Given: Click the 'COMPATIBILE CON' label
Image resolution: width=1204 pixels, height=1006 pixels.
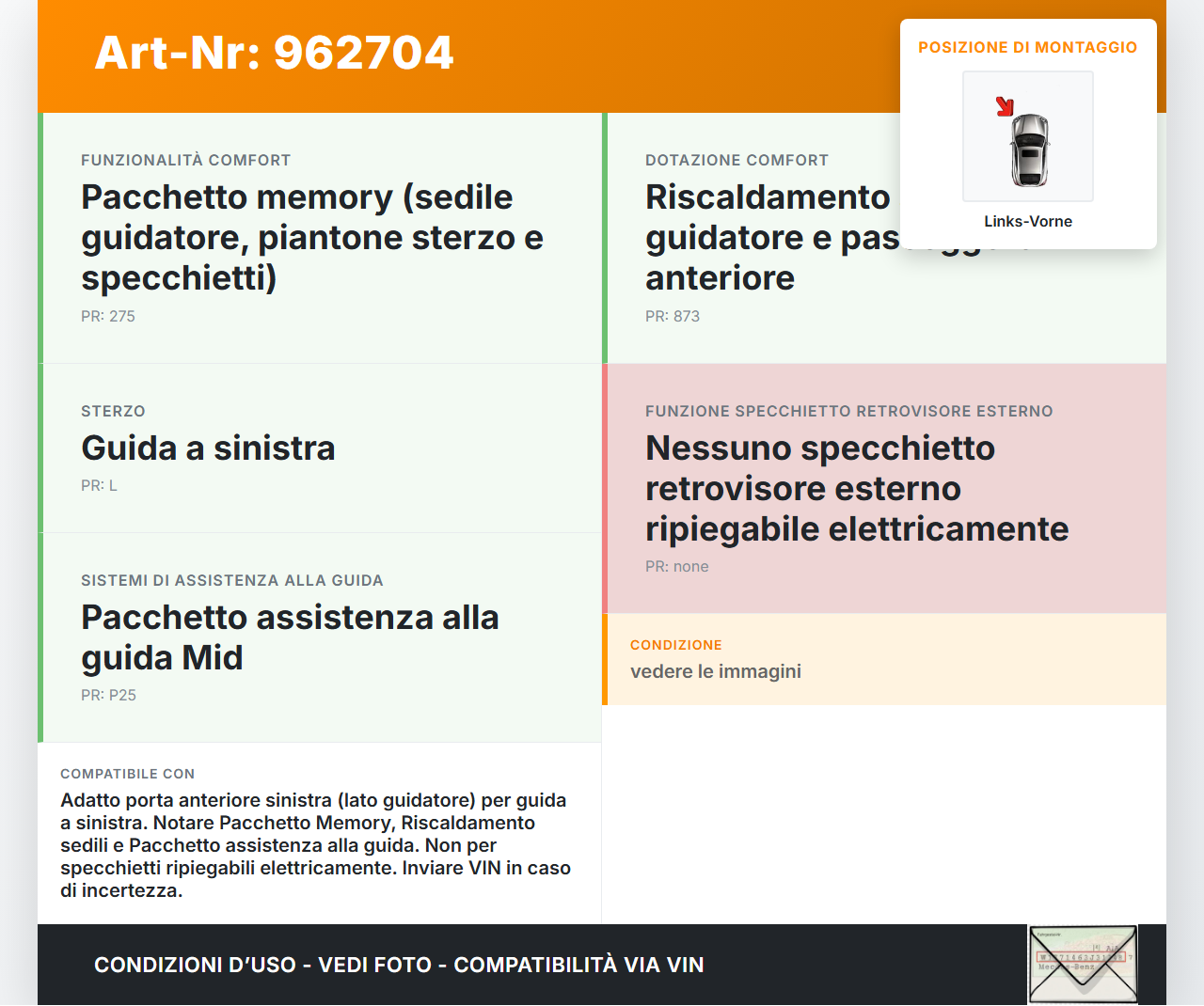Looking at the screenshot, I should (x=128, y=774).
